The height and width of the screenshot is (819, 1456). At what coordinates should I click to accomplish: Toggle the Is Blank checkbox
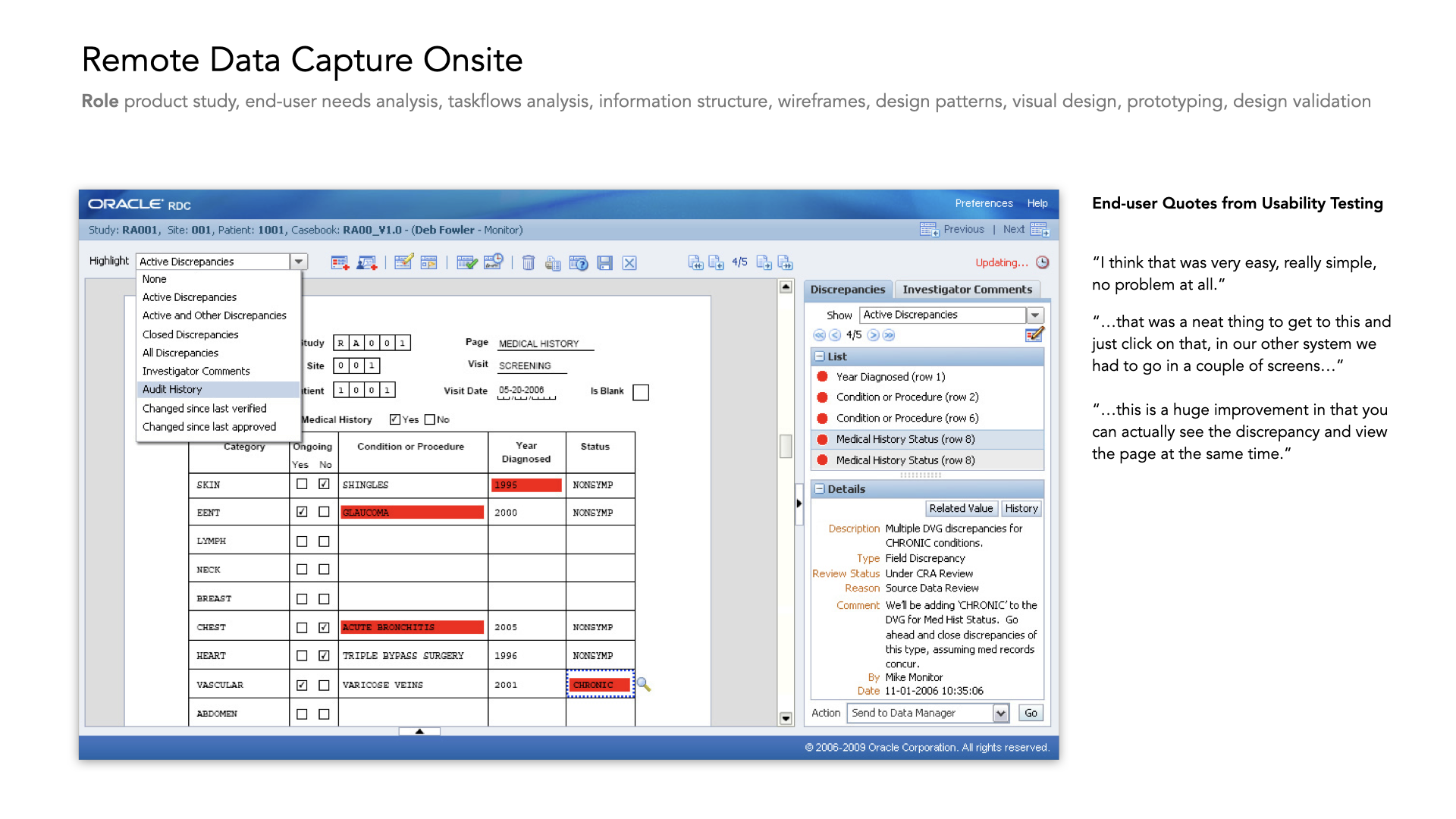(x=641, y=392)
